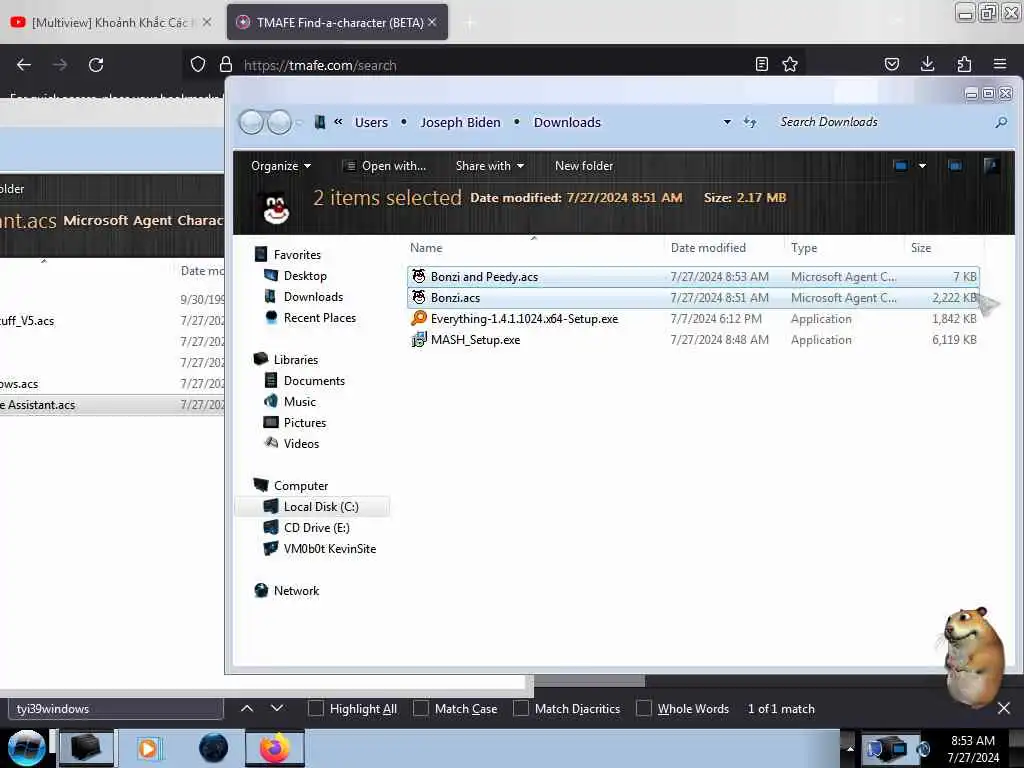Switch to the Multiview YouTube tab
The height and width of the screenshot is (768, 1024).
point(110,22)
